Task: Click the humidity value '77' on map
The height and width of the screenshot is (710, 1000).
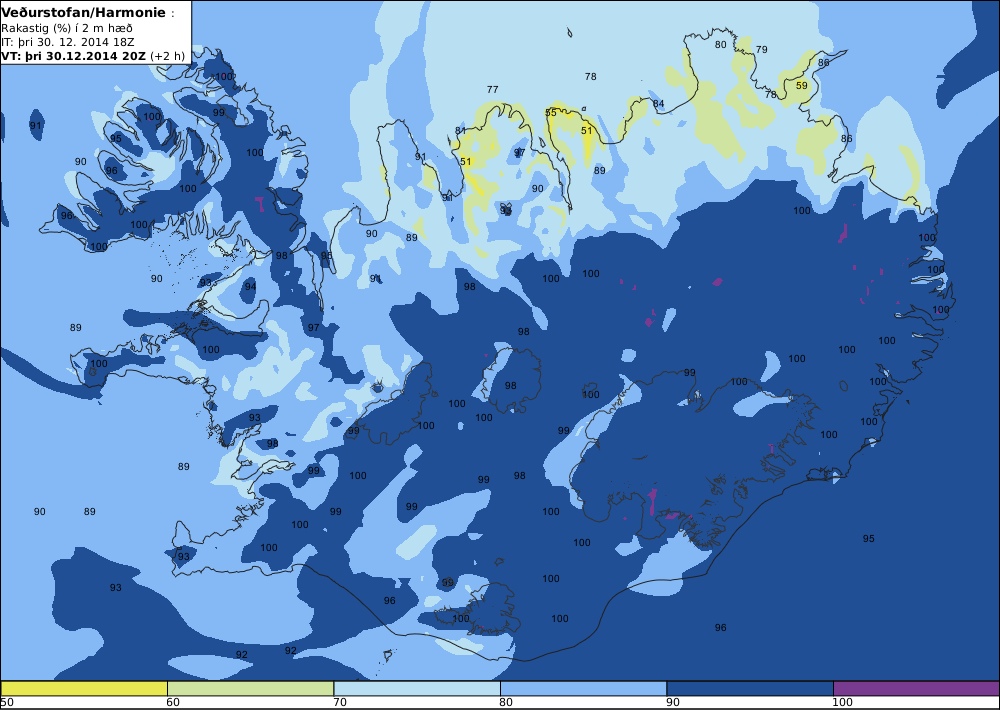Action: point(492,89)
